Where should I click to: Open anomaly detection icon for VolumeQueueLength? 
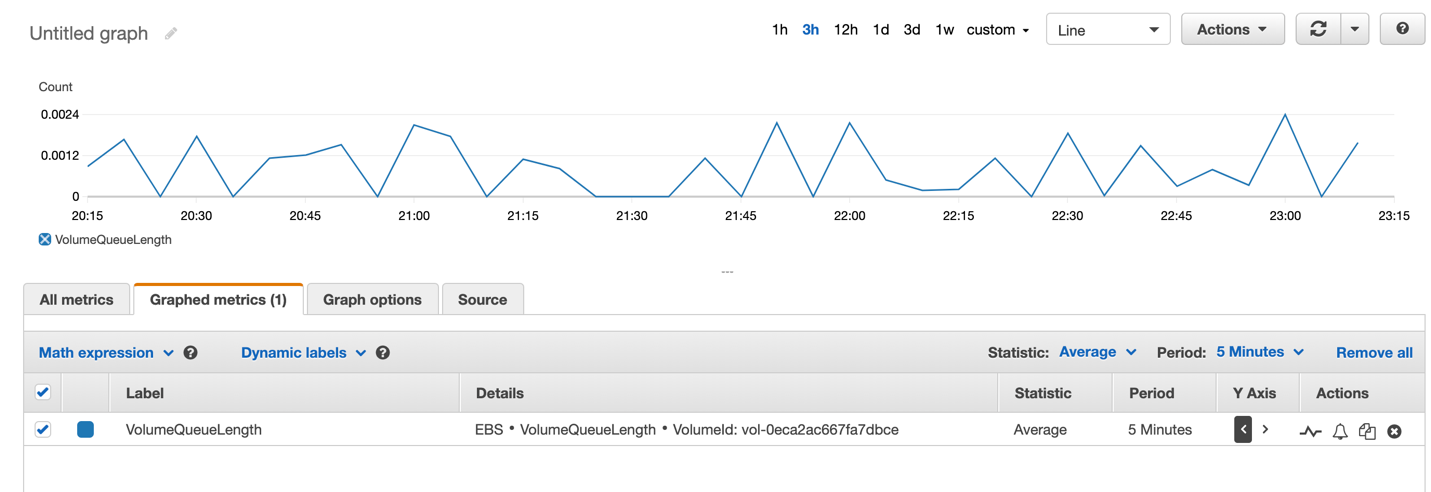1310,431
